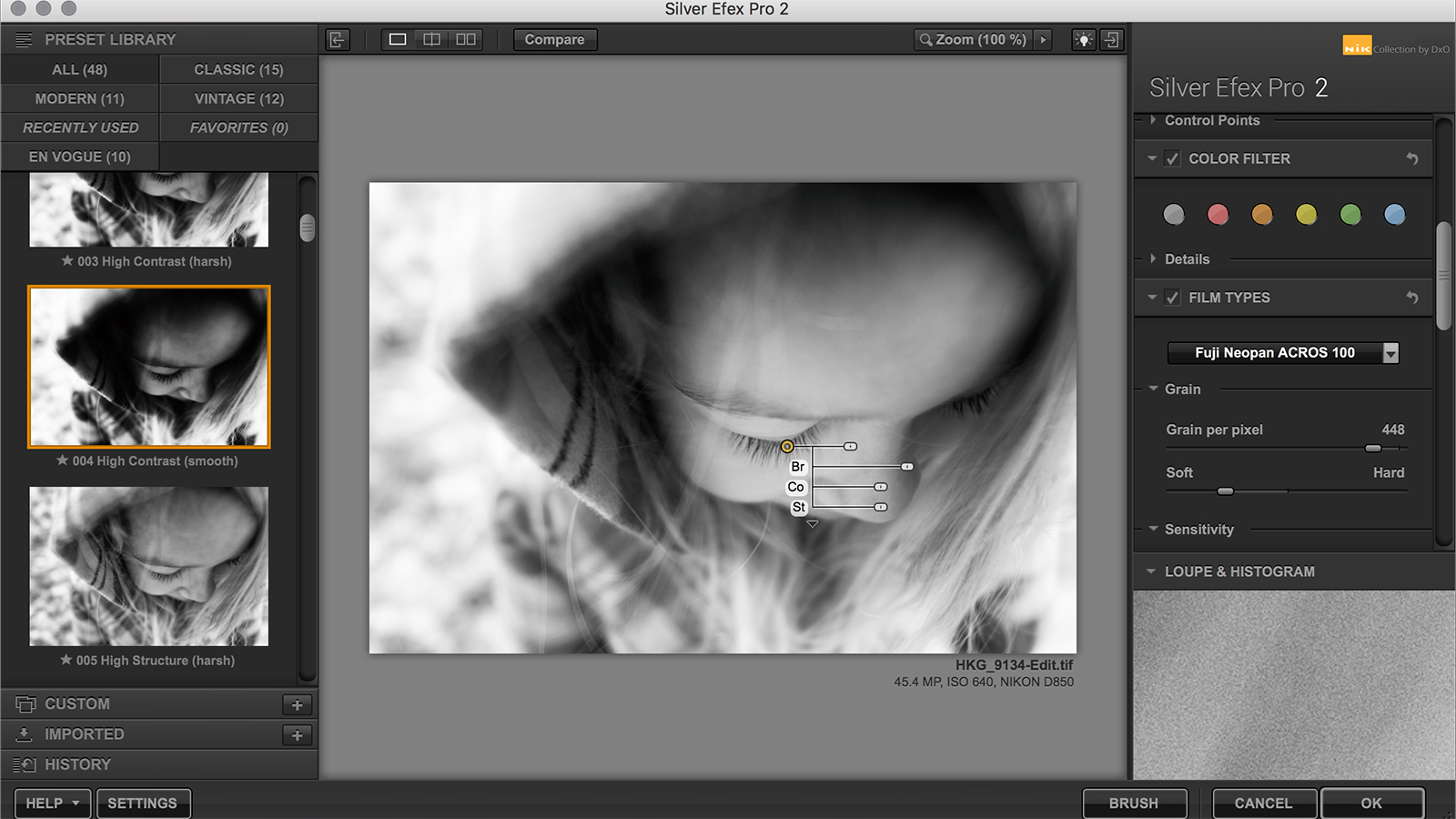Click the Zoom (100 %) button
Viewport: 1456px width, 819px height.
pos(973,40)
